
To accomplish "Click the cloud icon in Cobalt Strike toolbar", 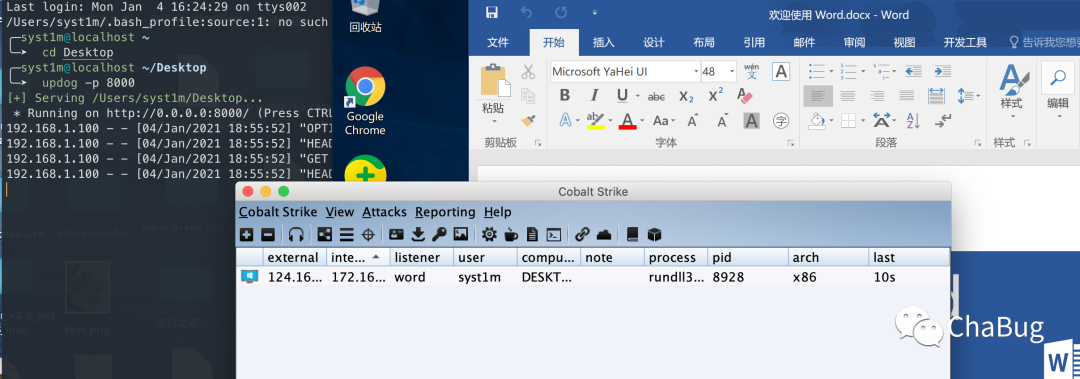I will 604,235.
